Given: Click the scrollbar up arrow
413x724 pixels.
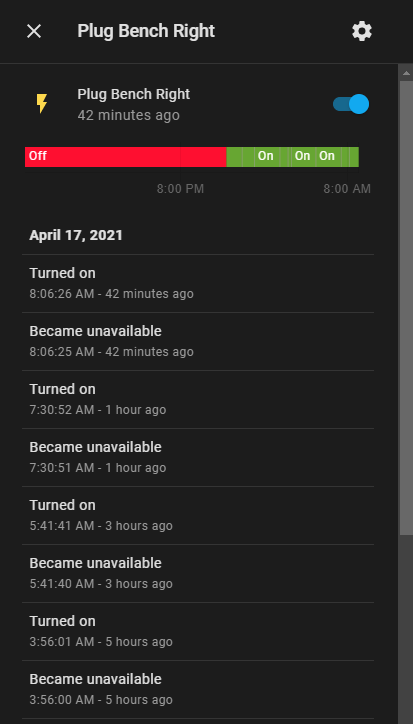Looking at the screenshot, I should (x=406, y=73).
